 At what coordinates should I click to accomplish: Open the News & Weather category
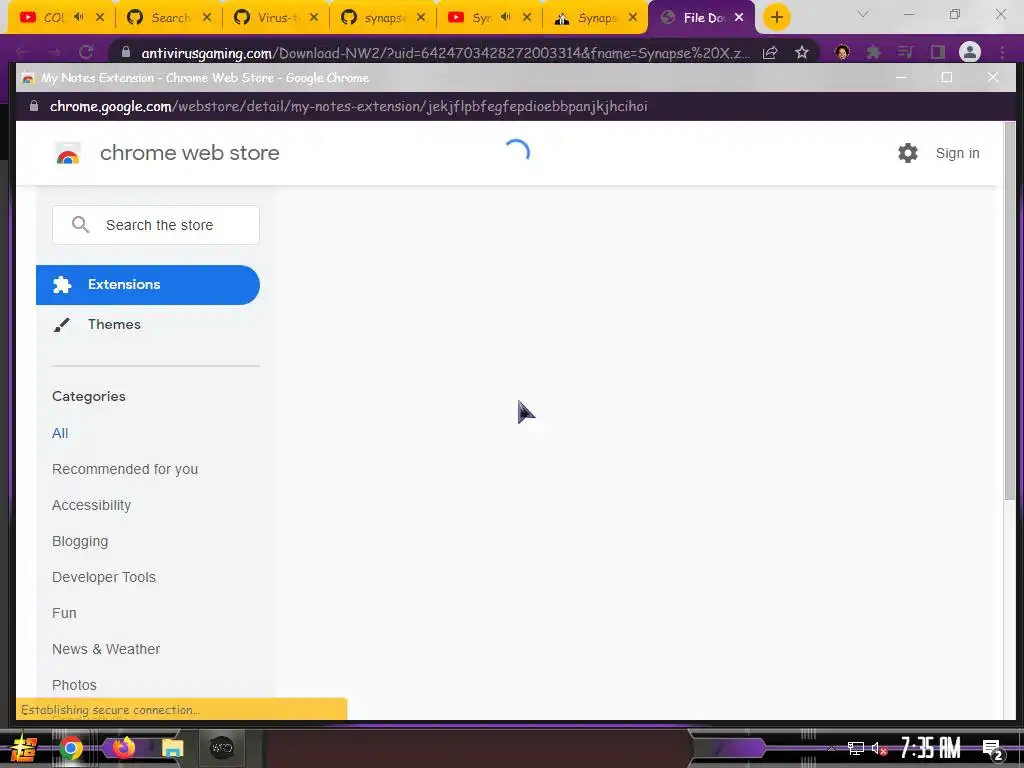pos(106,648)
